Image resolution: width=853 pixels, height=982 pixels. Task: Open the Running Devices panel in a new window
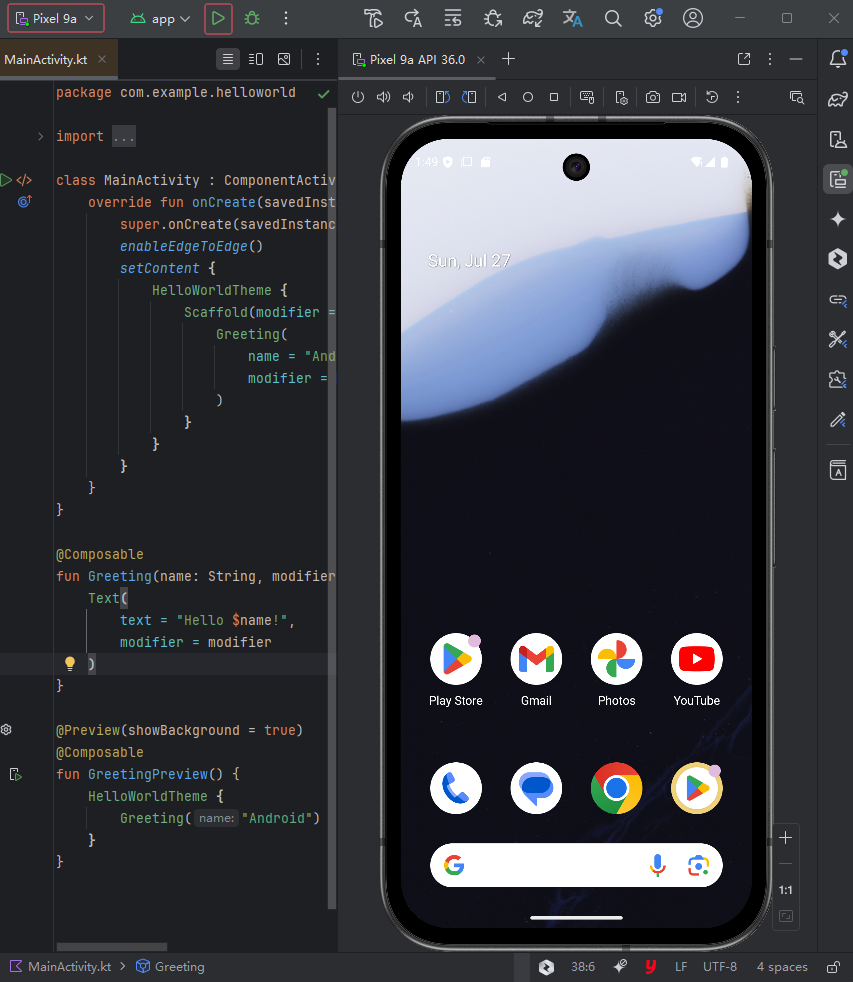click(744, 59)
